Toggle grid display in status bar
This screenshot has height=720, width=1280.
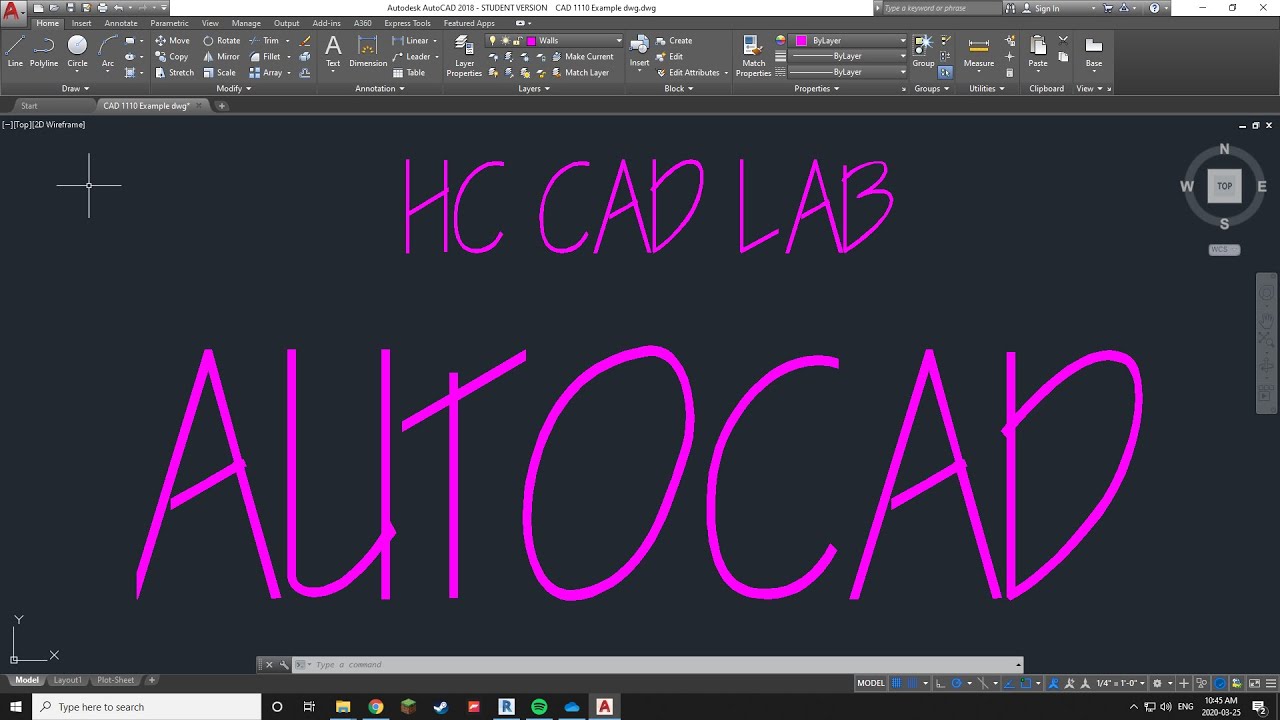896,683
